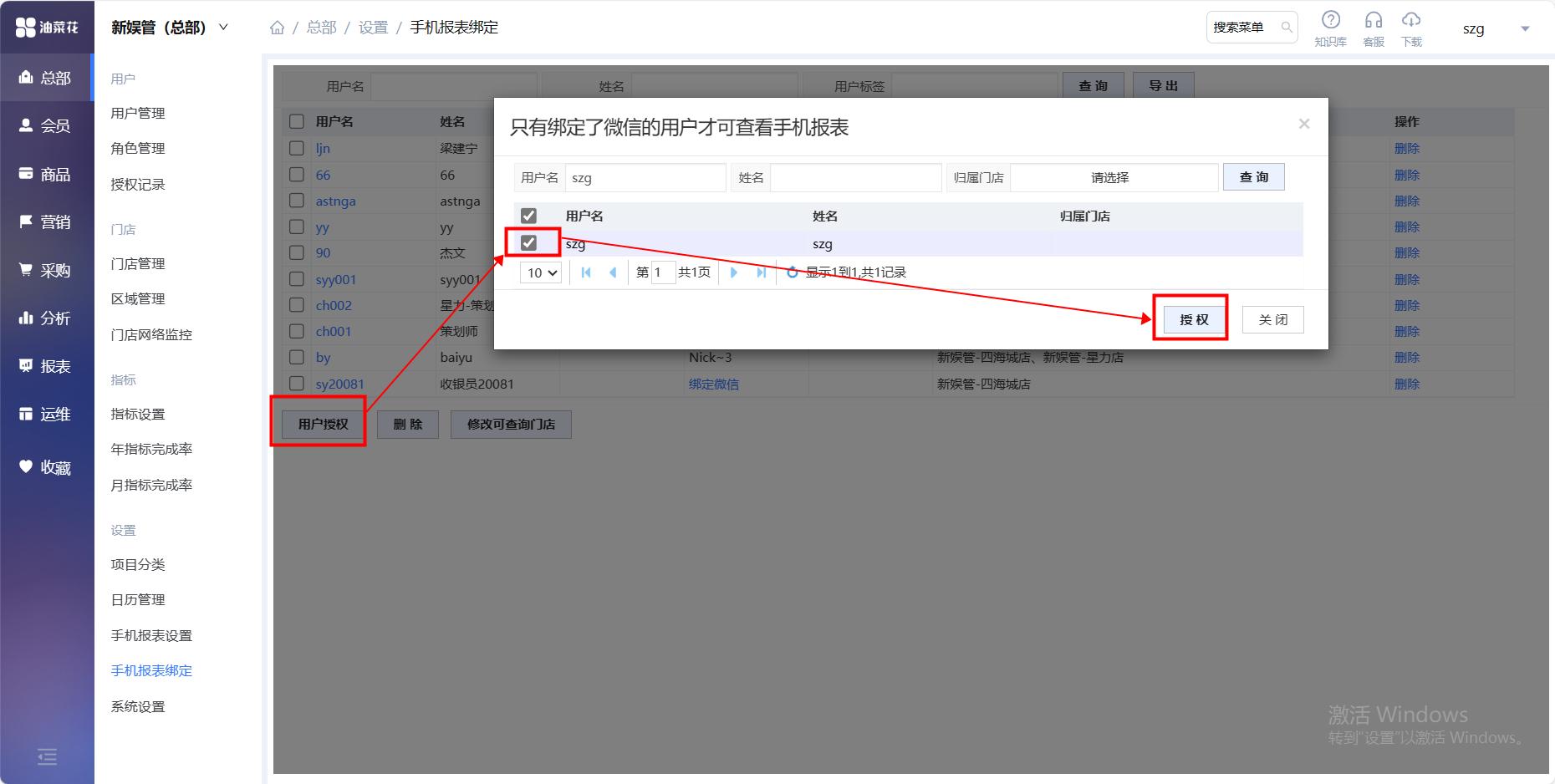The height and width of the screenshot is (784, 1555).
Task: Check the astnga row checkbox
Action: click(x=296, y=201)
